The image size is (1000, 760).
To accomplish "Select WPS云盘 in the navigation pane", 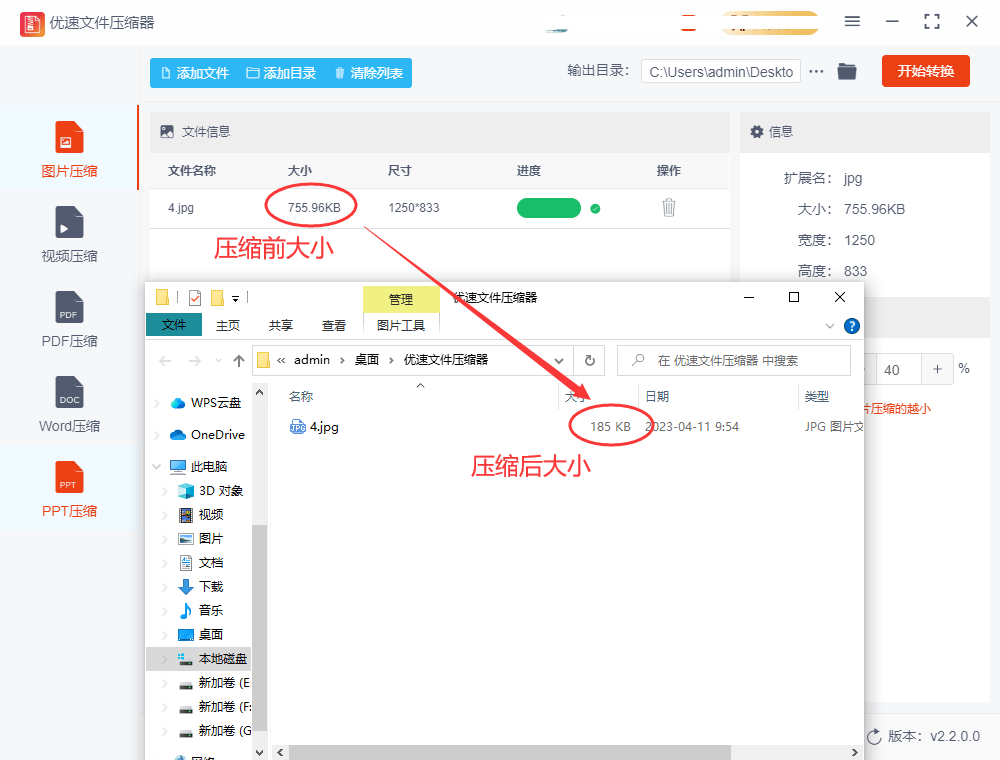I will (206, 403).
